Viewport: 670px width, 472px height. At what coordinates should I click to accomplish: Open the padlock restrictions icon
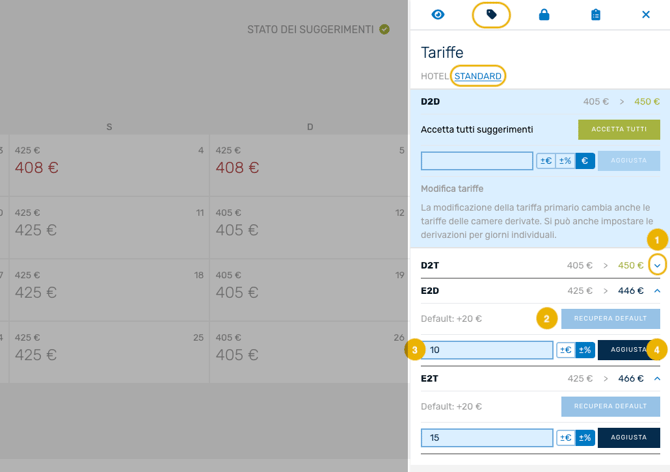544,15
